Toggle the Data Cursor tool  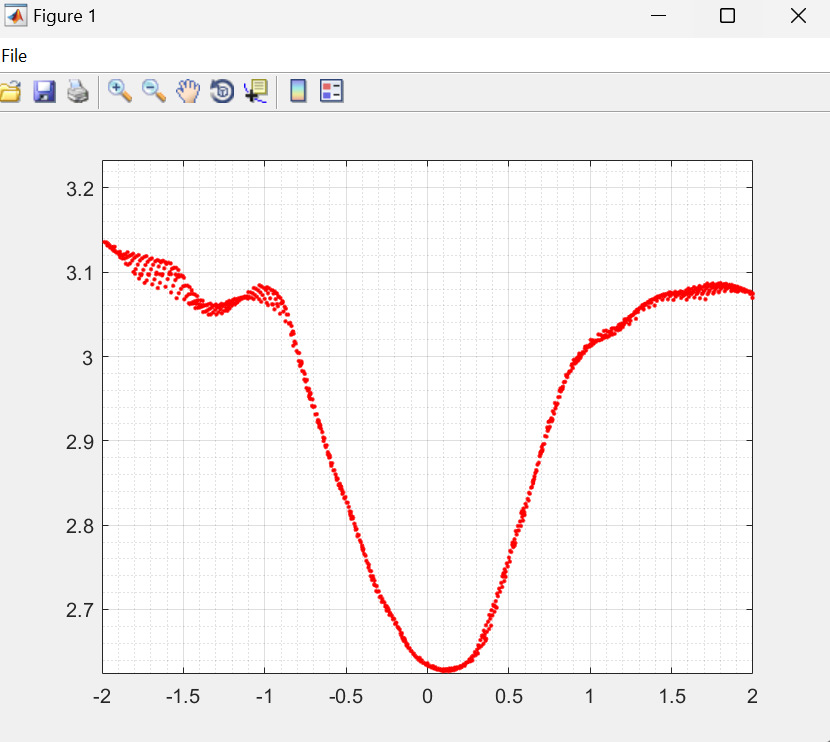point(255,92)
